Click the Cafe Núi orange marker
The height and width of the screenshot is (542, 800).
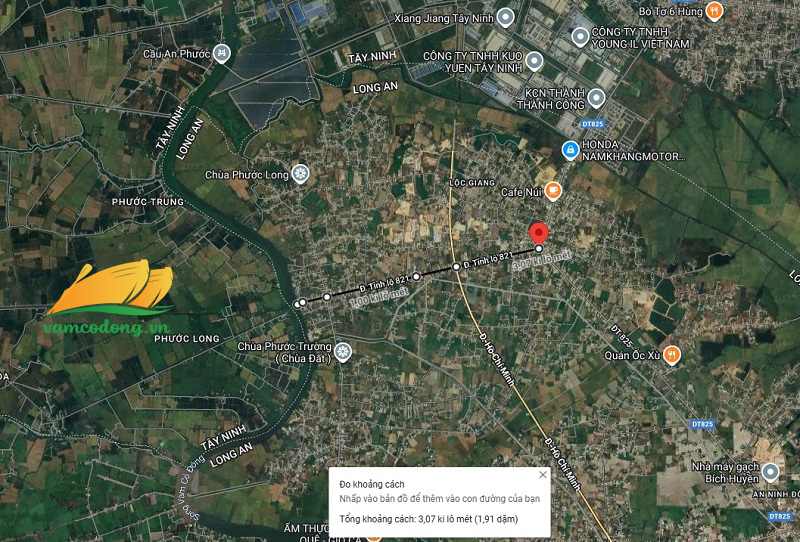click(553, 191)
